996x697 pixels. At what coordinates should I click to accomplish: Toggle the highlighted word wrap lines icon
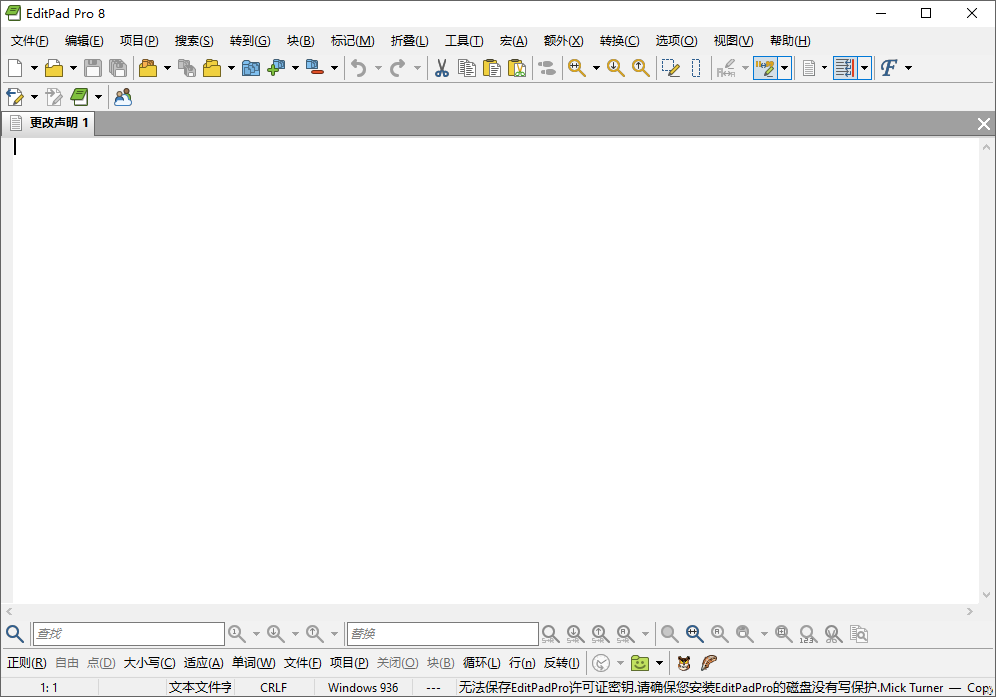coord(845,68)
